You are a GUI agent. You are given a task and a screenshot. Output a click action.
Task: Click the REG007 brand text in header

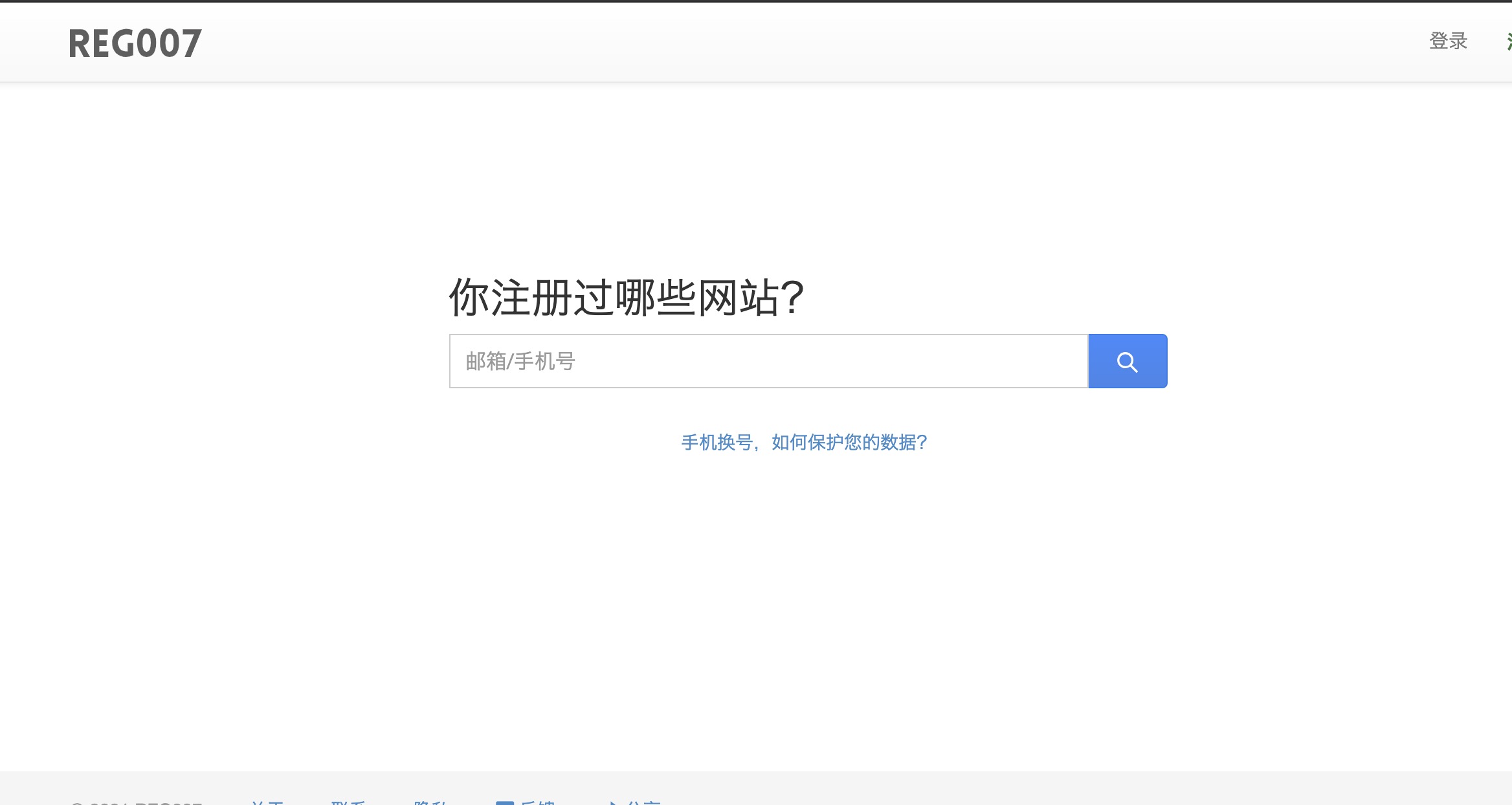(x=135, y=43)
